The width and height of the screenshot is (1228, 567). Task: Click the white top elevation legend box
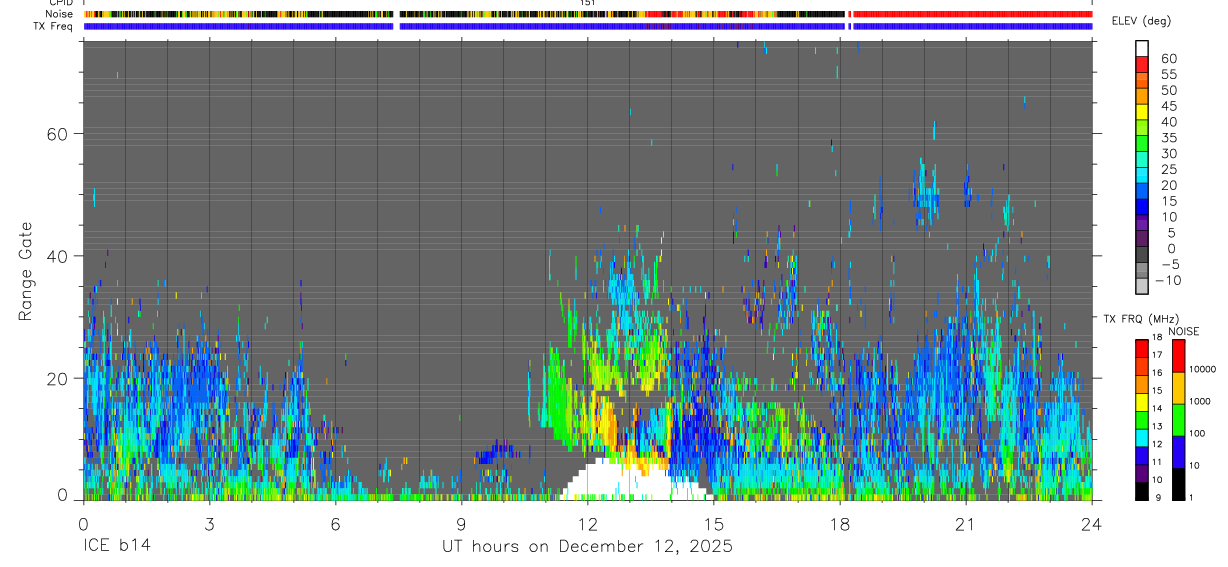coord(1141,48)
